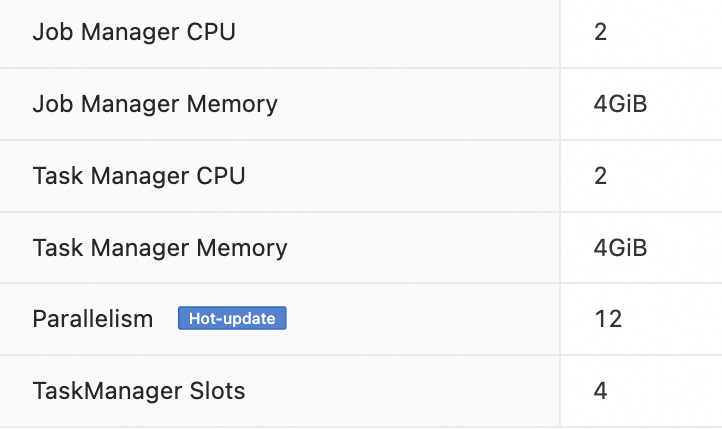Click the Parallelism value 12
Screen dimensions: 722x430
click(608, 319)
